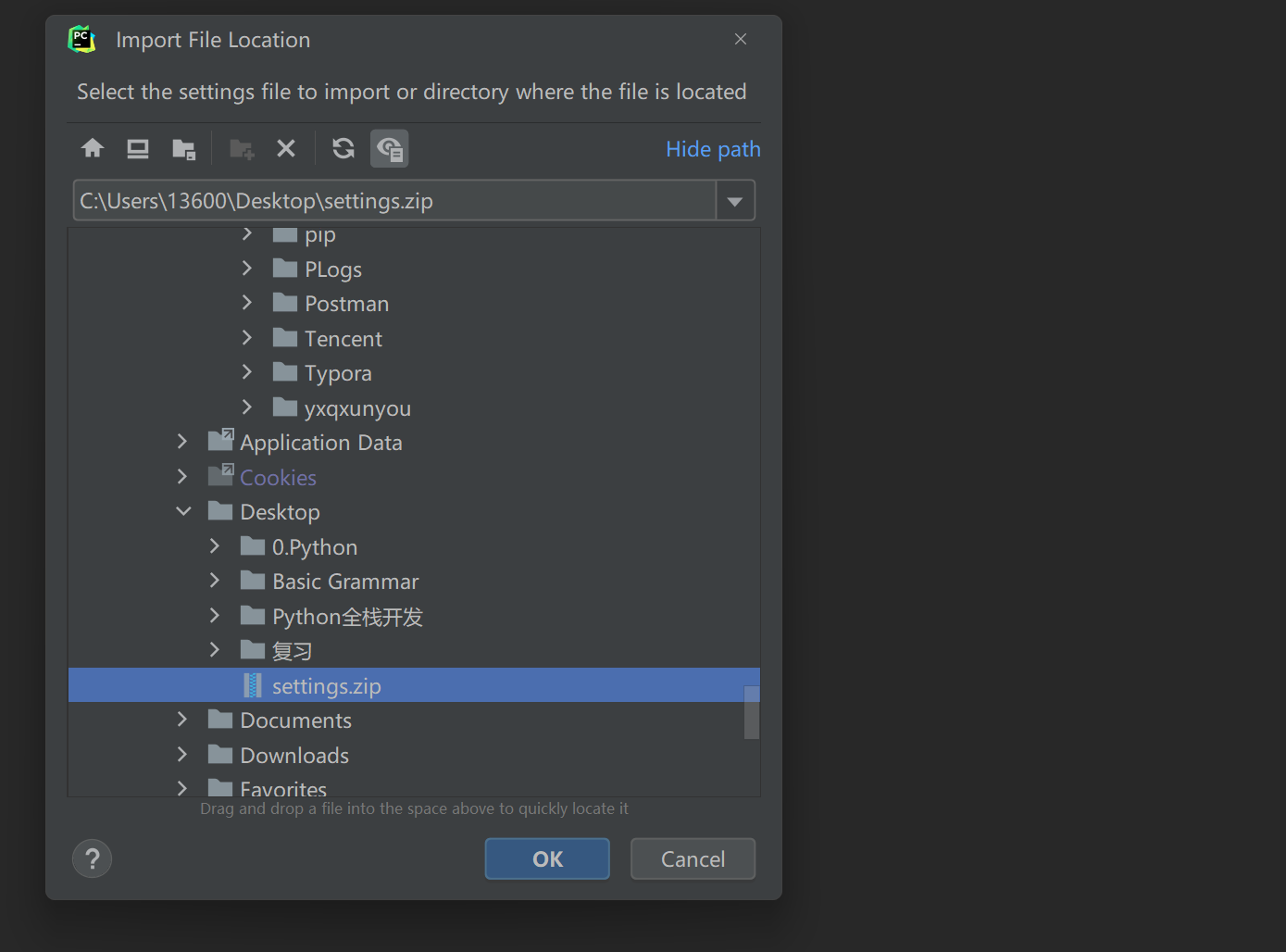Click the Desktop folder icon

click(x=220, y=511)
